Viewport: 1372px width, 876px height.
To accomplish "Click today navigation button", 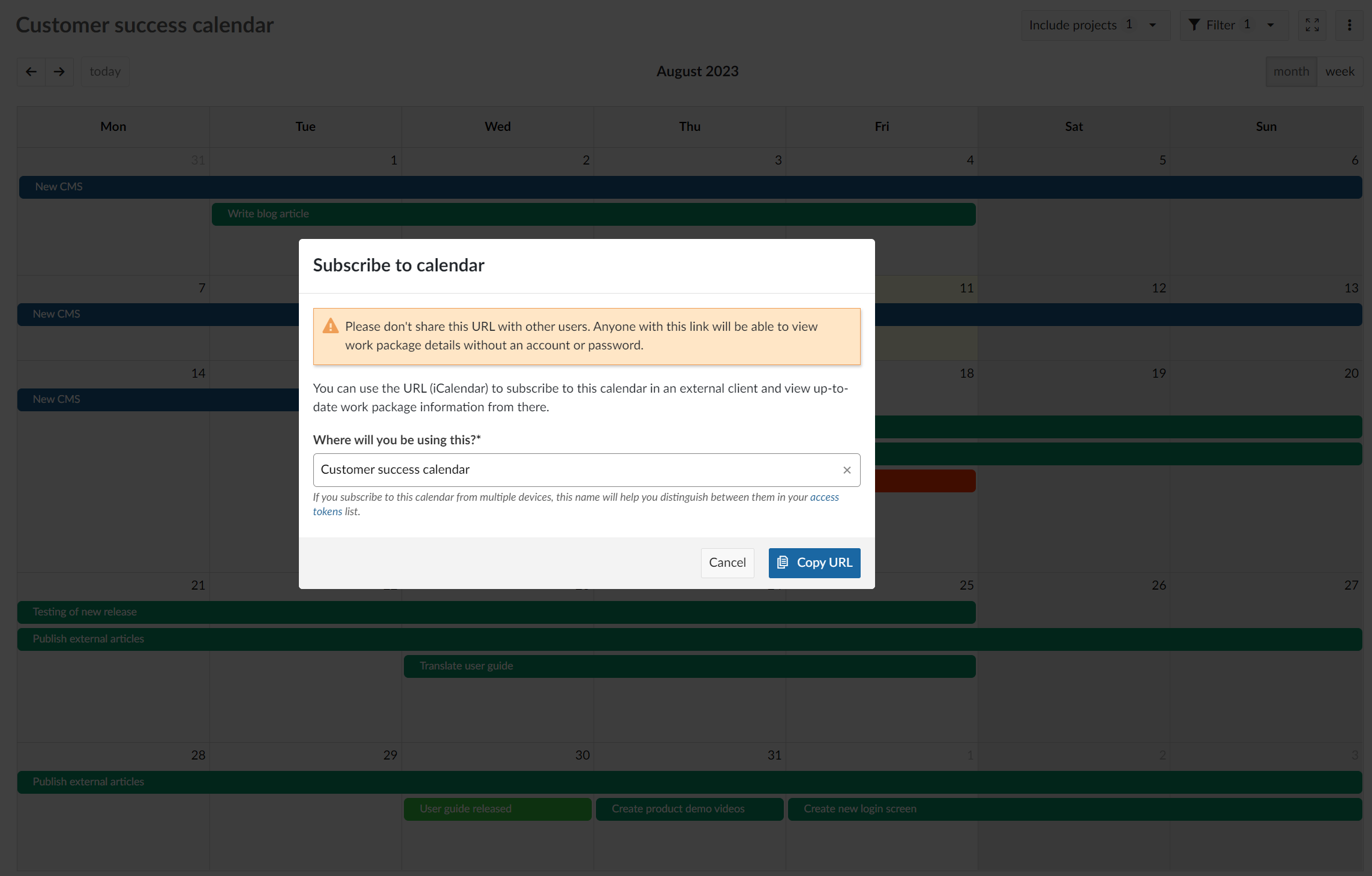I will [104, 71].
